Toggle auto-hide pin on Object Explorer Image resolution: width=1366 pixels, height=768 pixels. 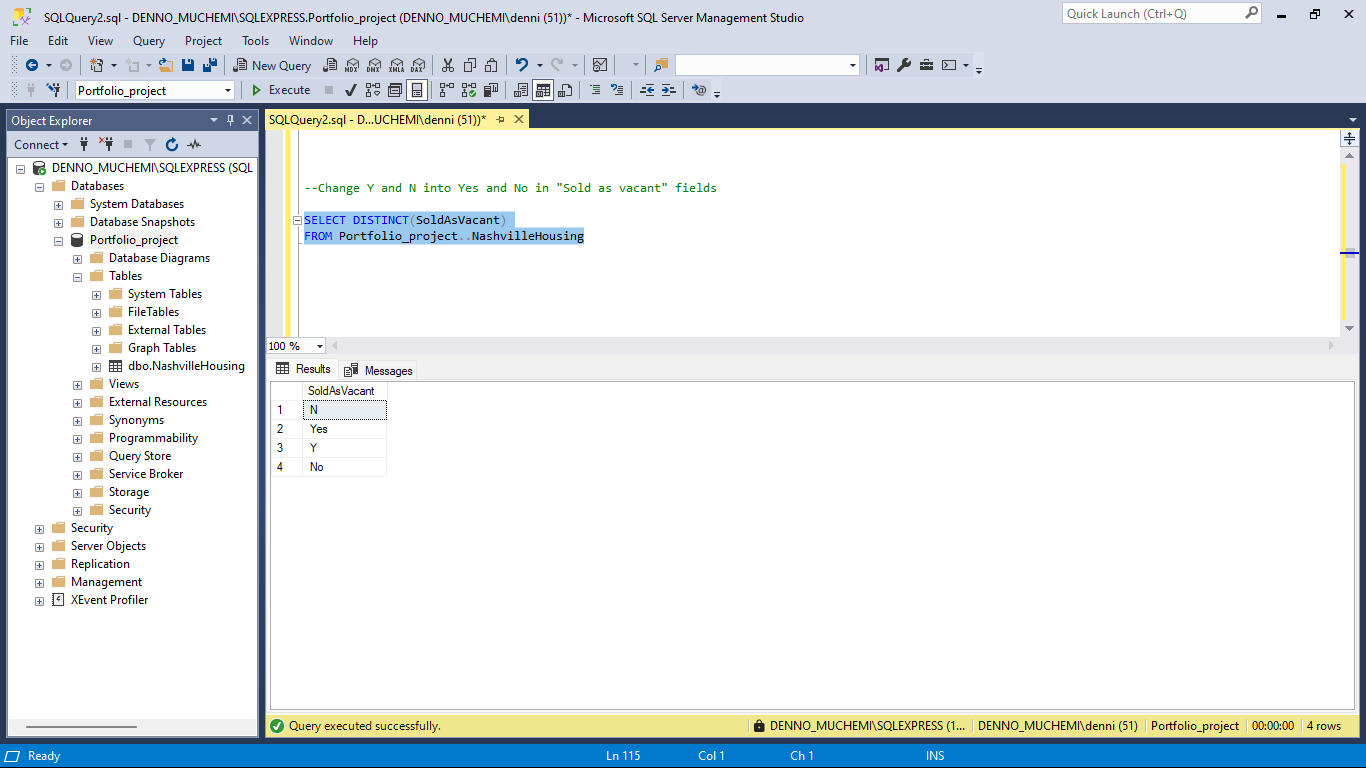230,120
